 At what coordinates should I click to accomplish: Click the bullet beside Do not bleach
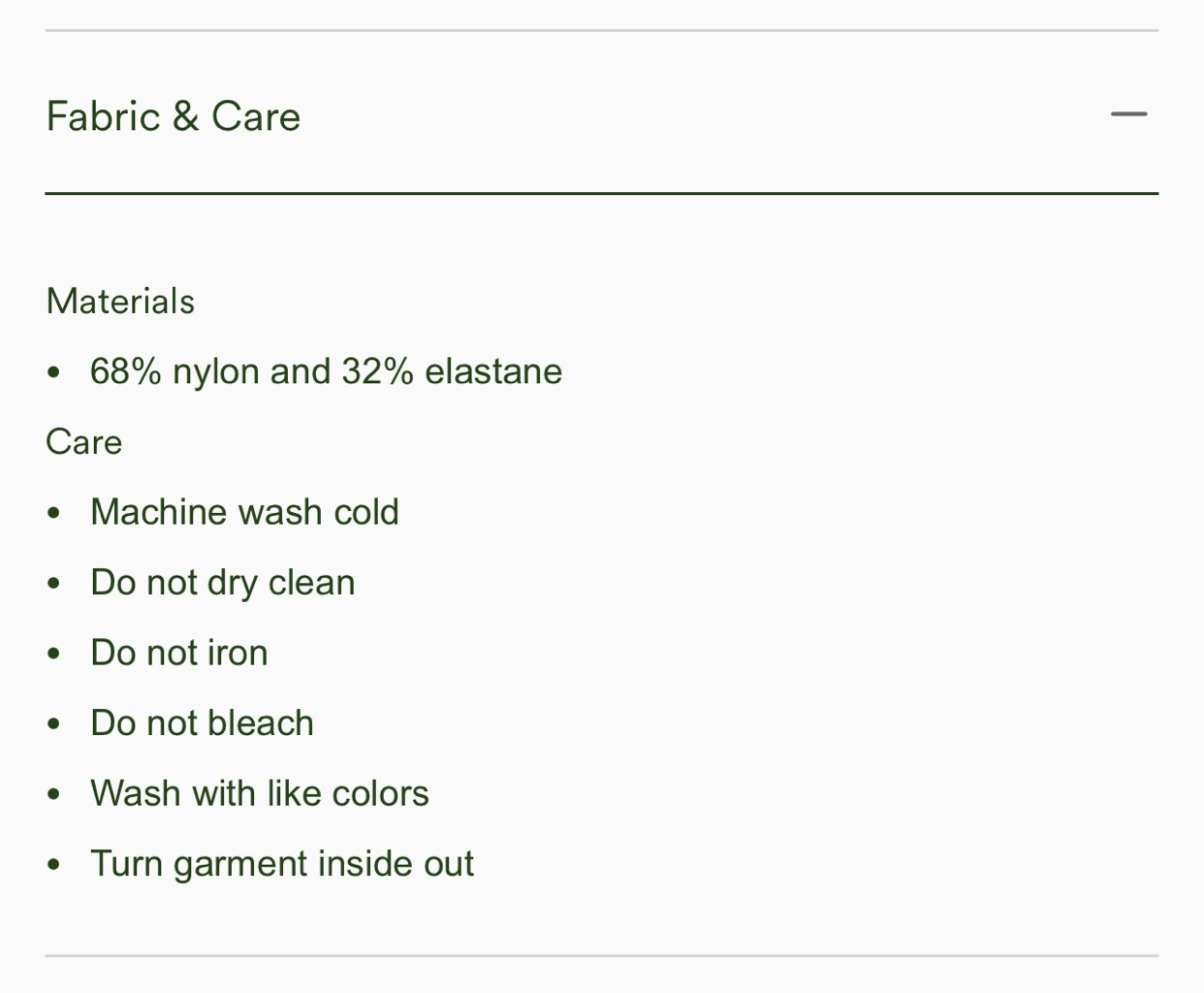(54, 724)
